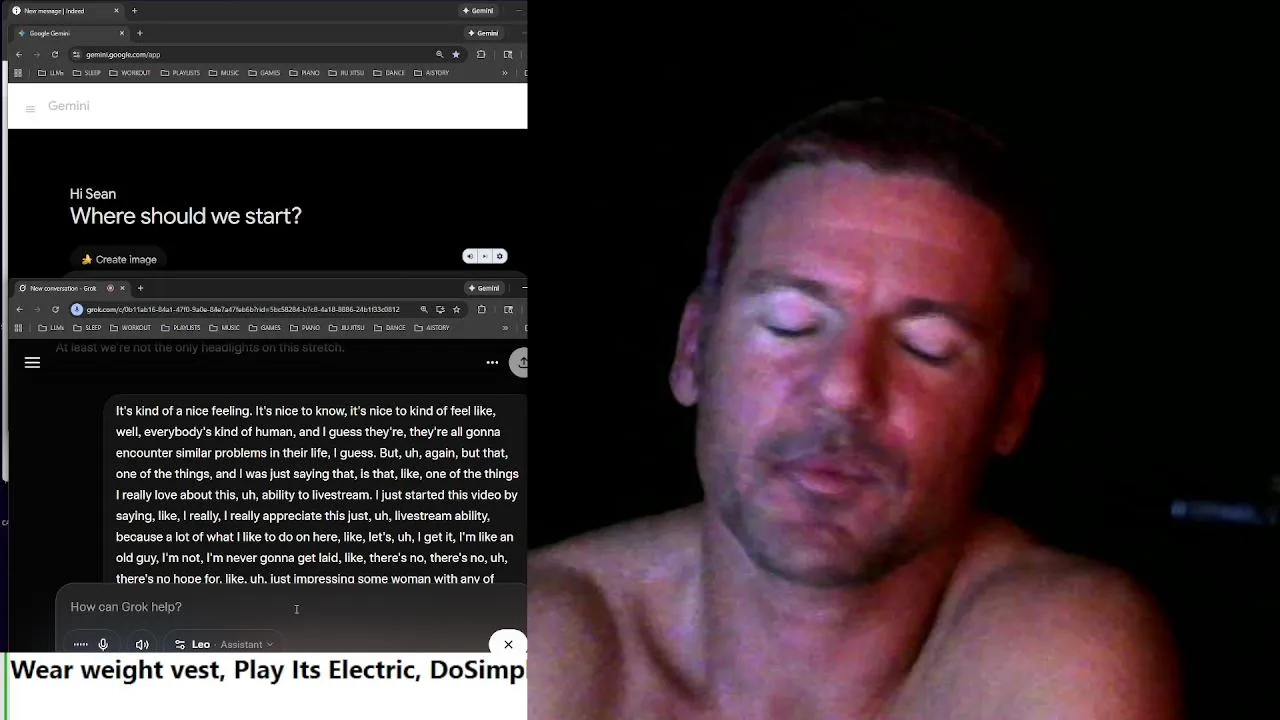This screenshot has width=1280, height=720.
Task: Open side panel icon in the Grok window toolbar
Action: click(508, 309)
